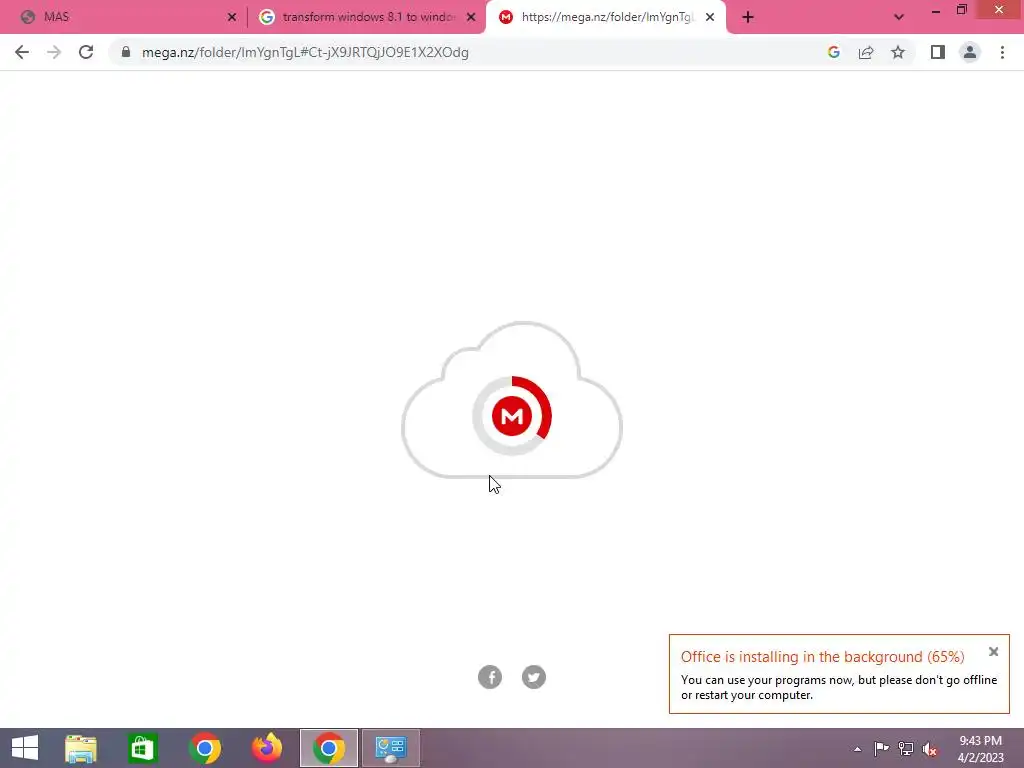Switch to the transform windows 8.1 tab
The image size is (1024, 768).
pos(366,17)
